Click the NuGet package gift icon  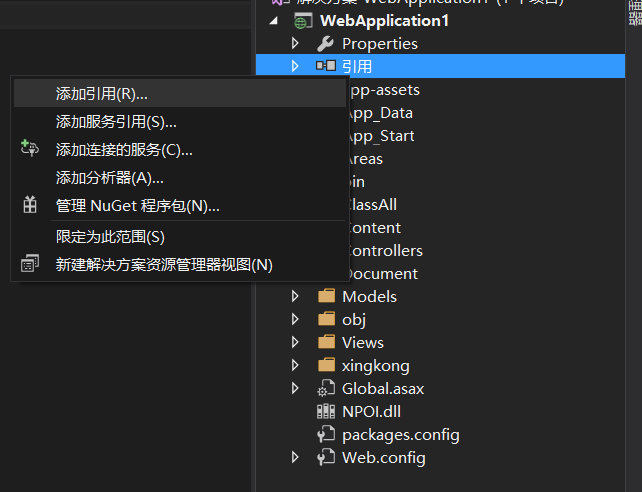click(30, 205)
